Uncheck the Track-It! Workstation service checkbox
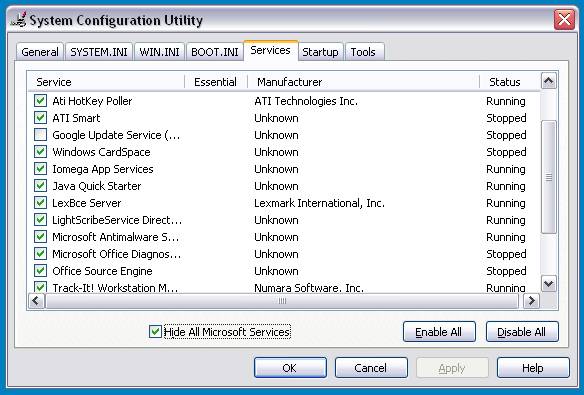This screenshot has width=584, height=395. (40, 287)
